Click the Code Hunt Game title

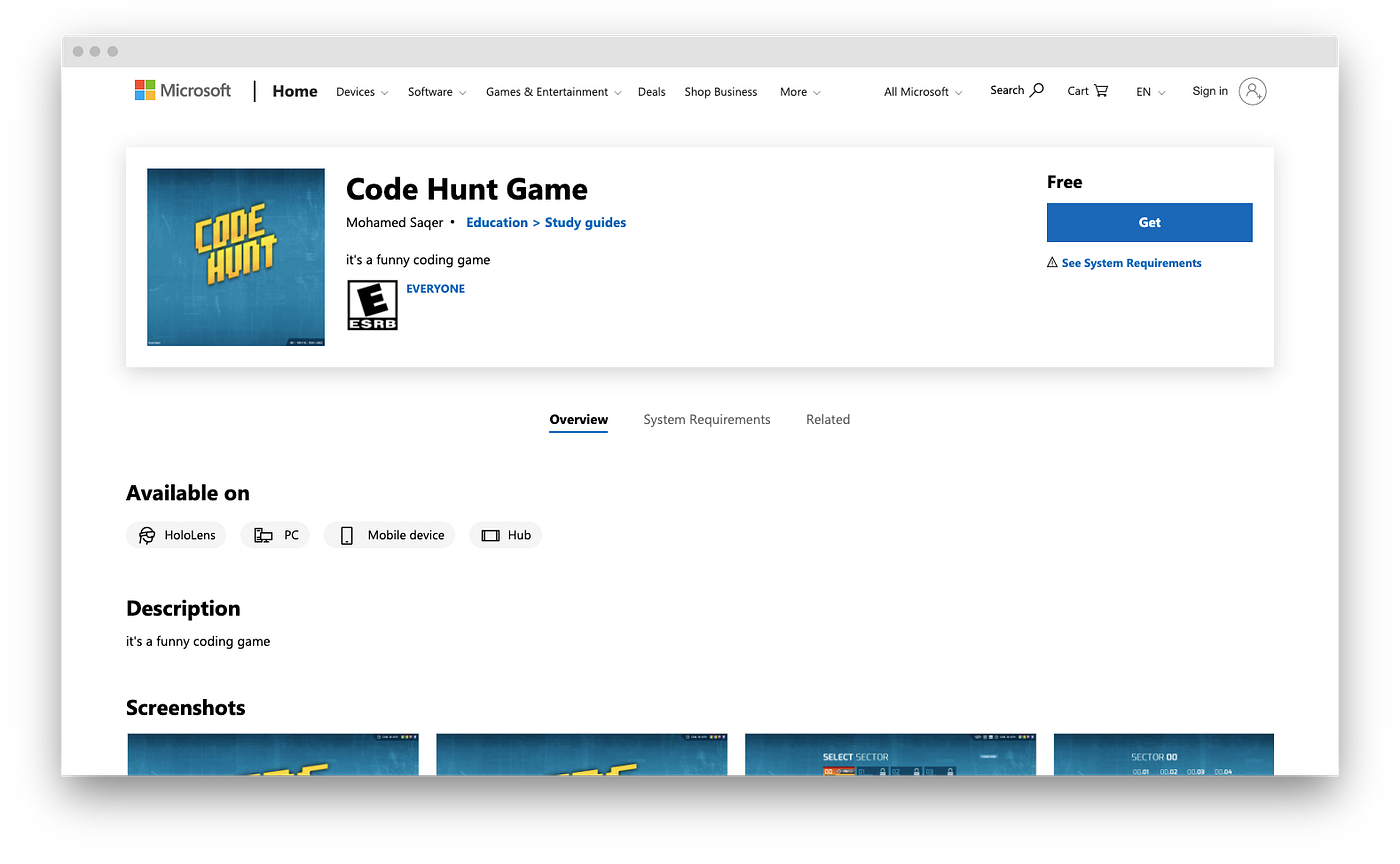coord(467,189)
